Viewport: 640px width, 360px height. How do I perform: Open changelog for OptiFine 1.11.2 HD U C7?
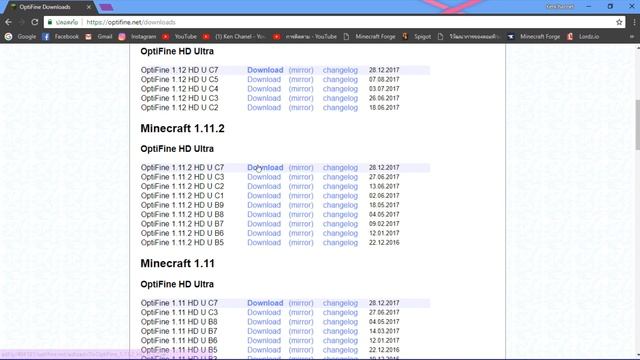point(340,168)
